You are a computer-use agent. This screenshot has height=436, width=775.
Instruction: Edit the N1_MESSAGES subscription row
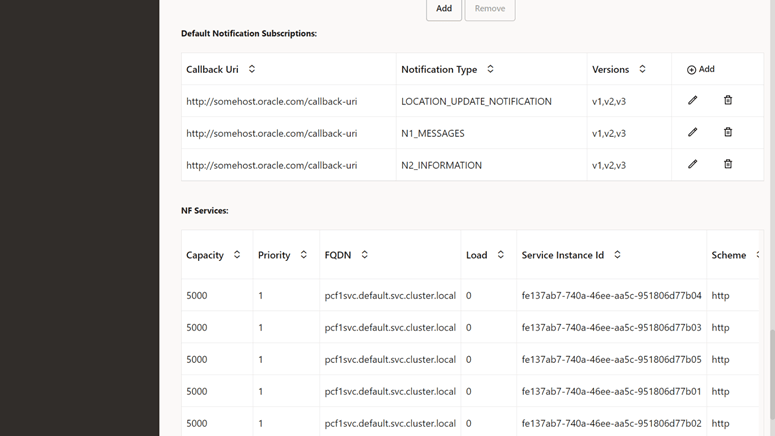pos(692,133)
